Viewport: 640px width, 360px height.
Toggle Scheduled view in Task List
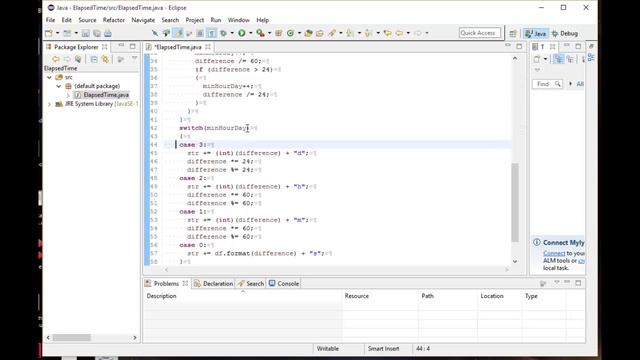[x=570, y=60]
